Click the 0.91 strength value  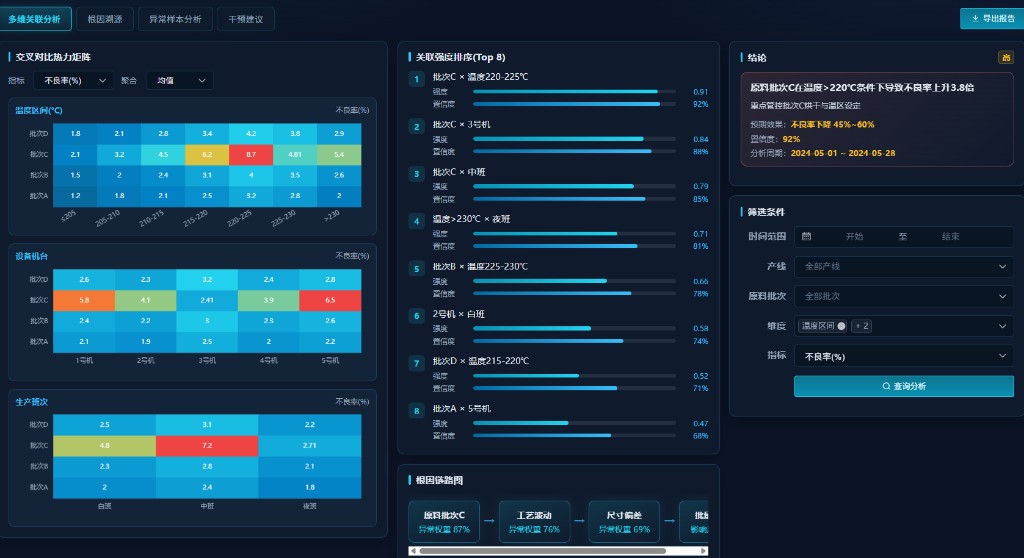tap(700, 92)
